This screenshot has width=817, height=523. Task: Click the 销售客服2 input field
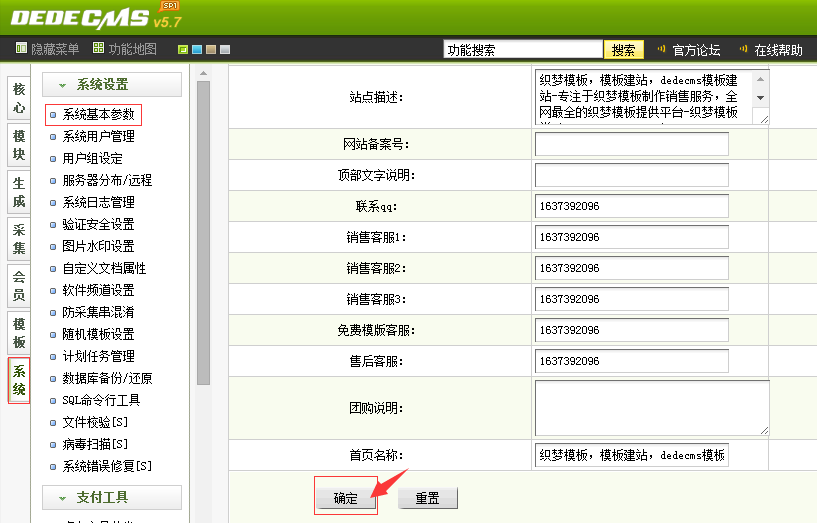[632, 268]
